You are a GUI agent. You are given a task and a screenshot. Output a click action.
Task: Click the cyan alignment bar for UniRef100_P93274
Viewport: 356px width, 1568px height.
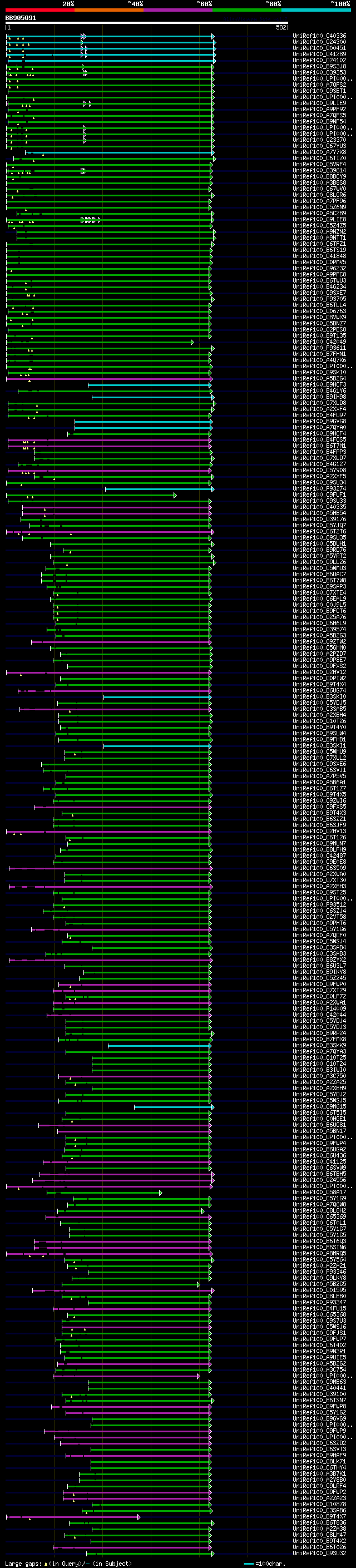[160, 489]
